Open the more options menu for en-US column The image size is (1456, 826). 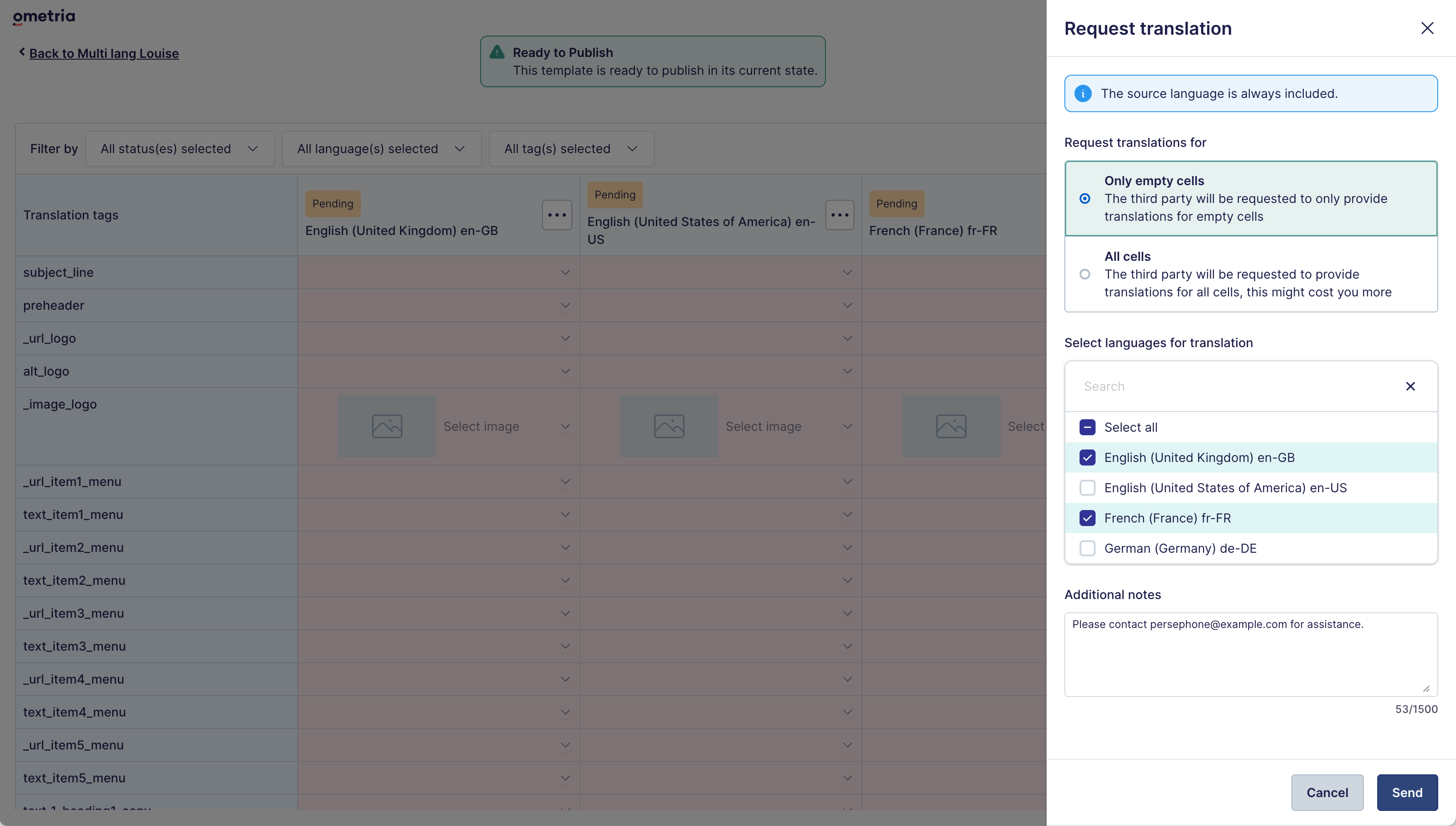pos(839,215)
